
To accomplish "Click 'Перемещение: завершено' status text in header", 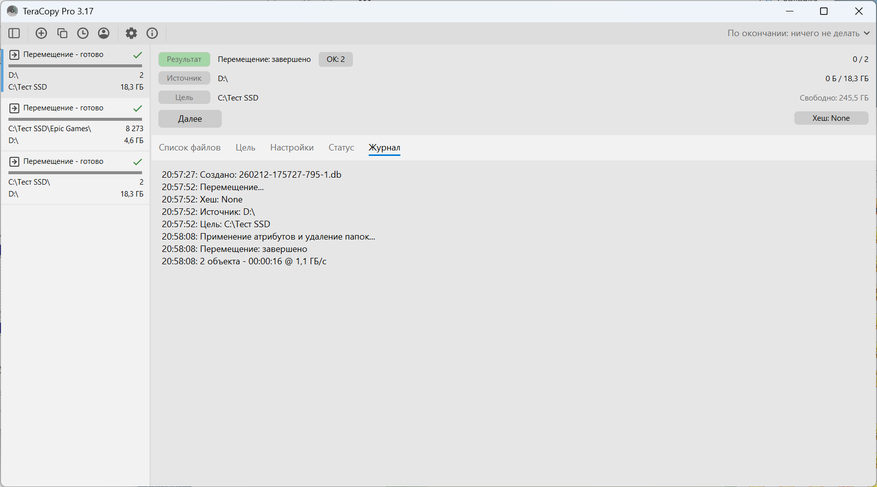I will point(264,59).
